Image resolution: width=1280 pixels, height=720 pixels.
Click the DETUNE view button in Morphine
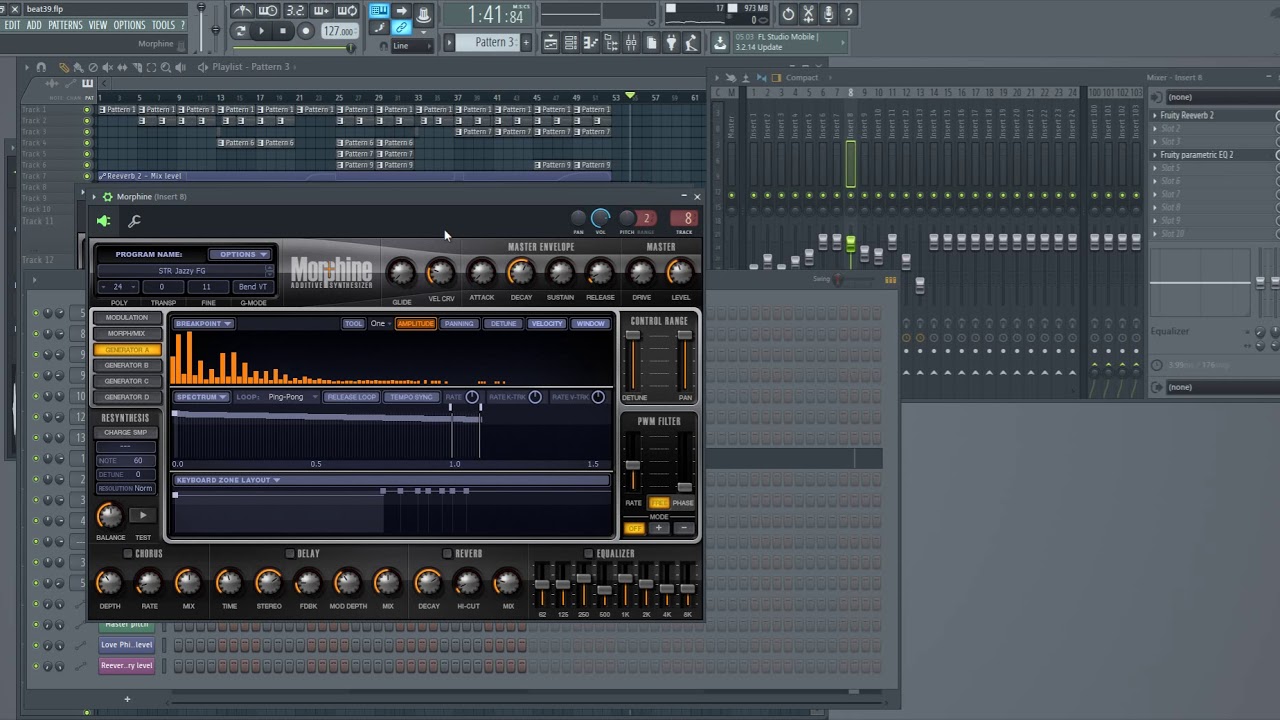pyautogui.click(x=503, y=324)
